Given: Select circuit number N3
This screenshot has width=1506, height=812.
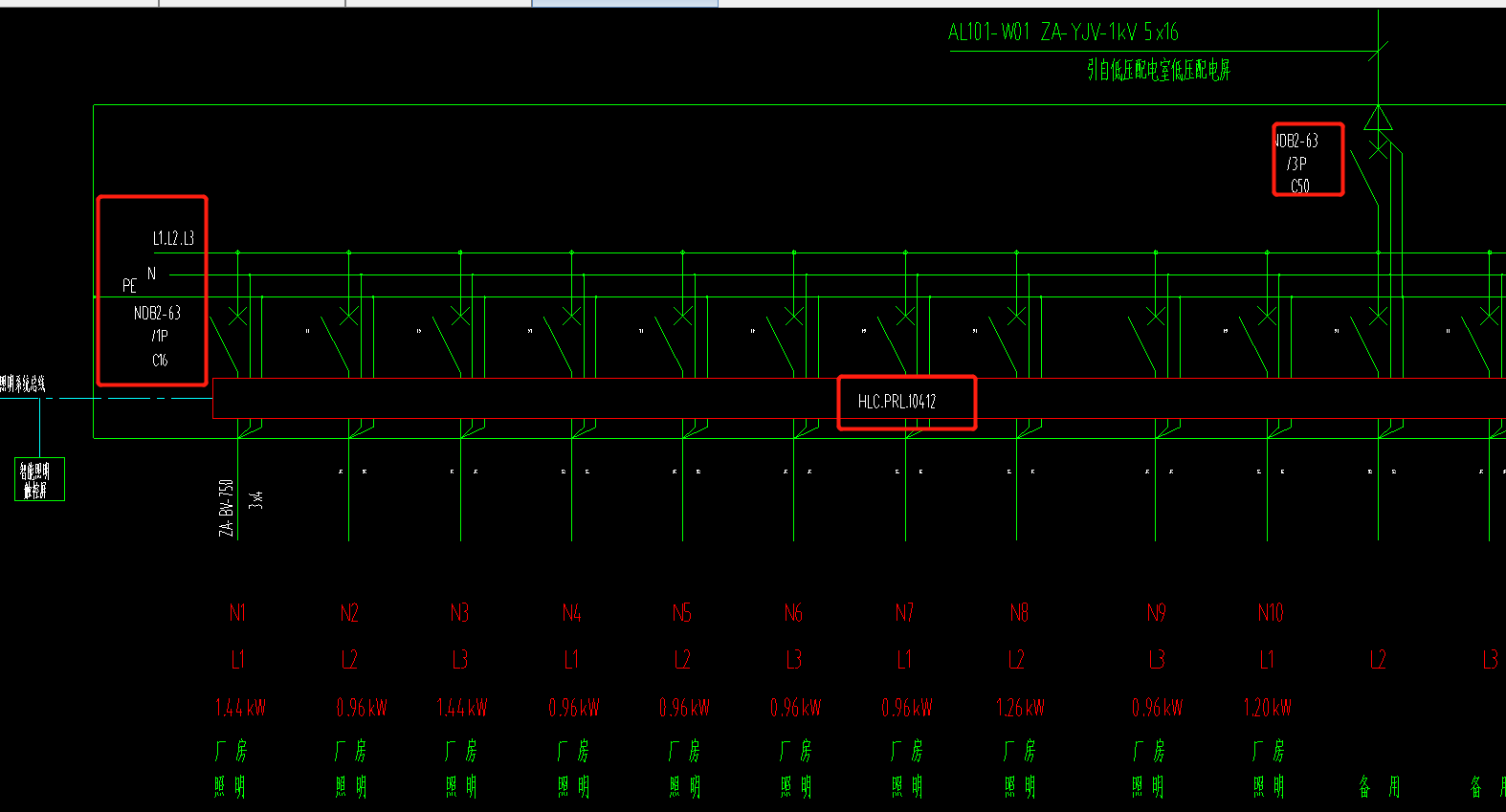Looking at the screenshot, I should coord(460,613).
